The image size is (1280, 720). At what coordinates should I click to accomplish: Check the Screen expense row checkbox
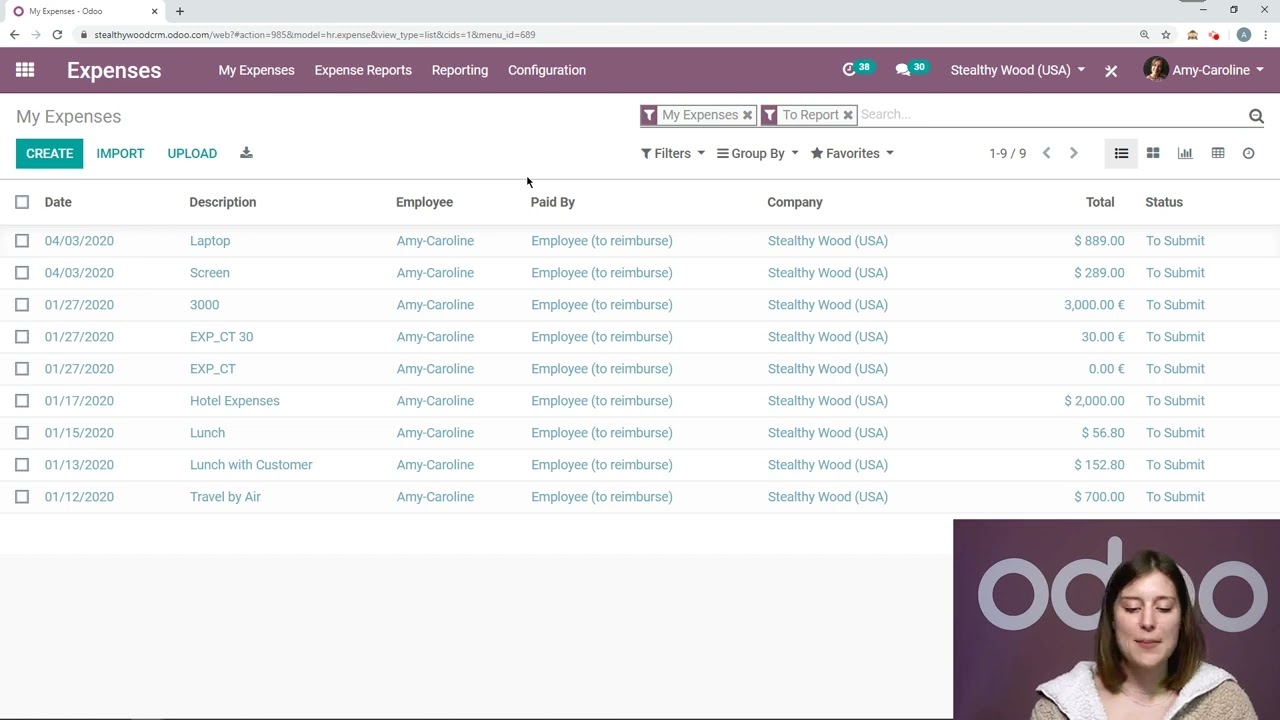coord(22,273)
